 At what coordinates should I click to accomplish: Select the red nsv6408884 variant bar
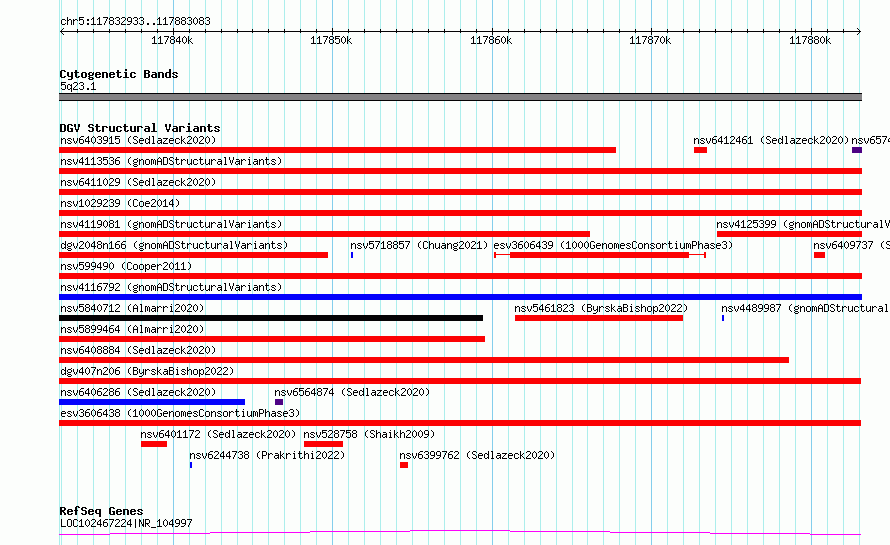(x=424, y=360)
